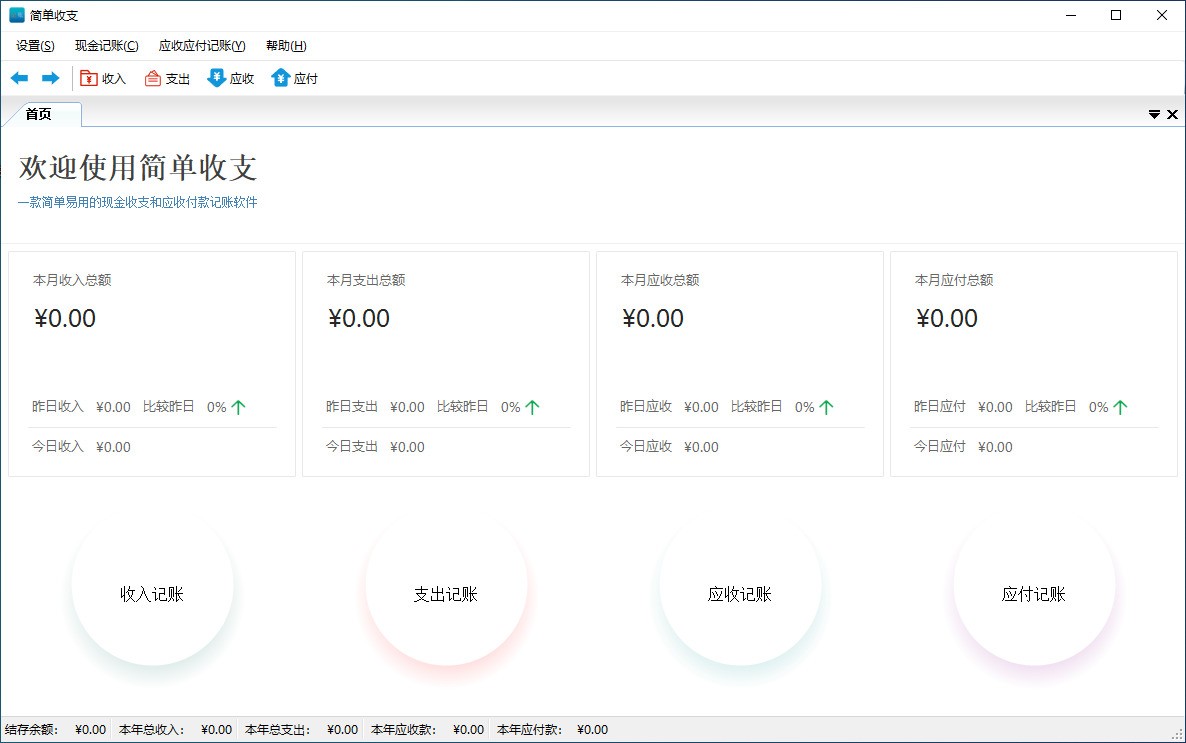Screen dimensions: 1186x743
Task: Select the 收入 toolbar icon
Action: click(103, 77)
